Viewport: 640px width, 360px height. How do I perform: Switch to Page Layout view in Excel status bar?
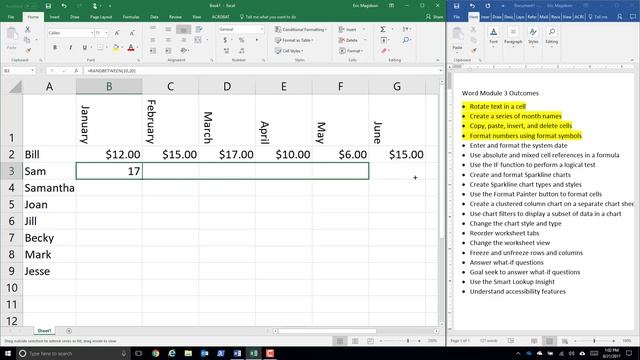(355, 341)
